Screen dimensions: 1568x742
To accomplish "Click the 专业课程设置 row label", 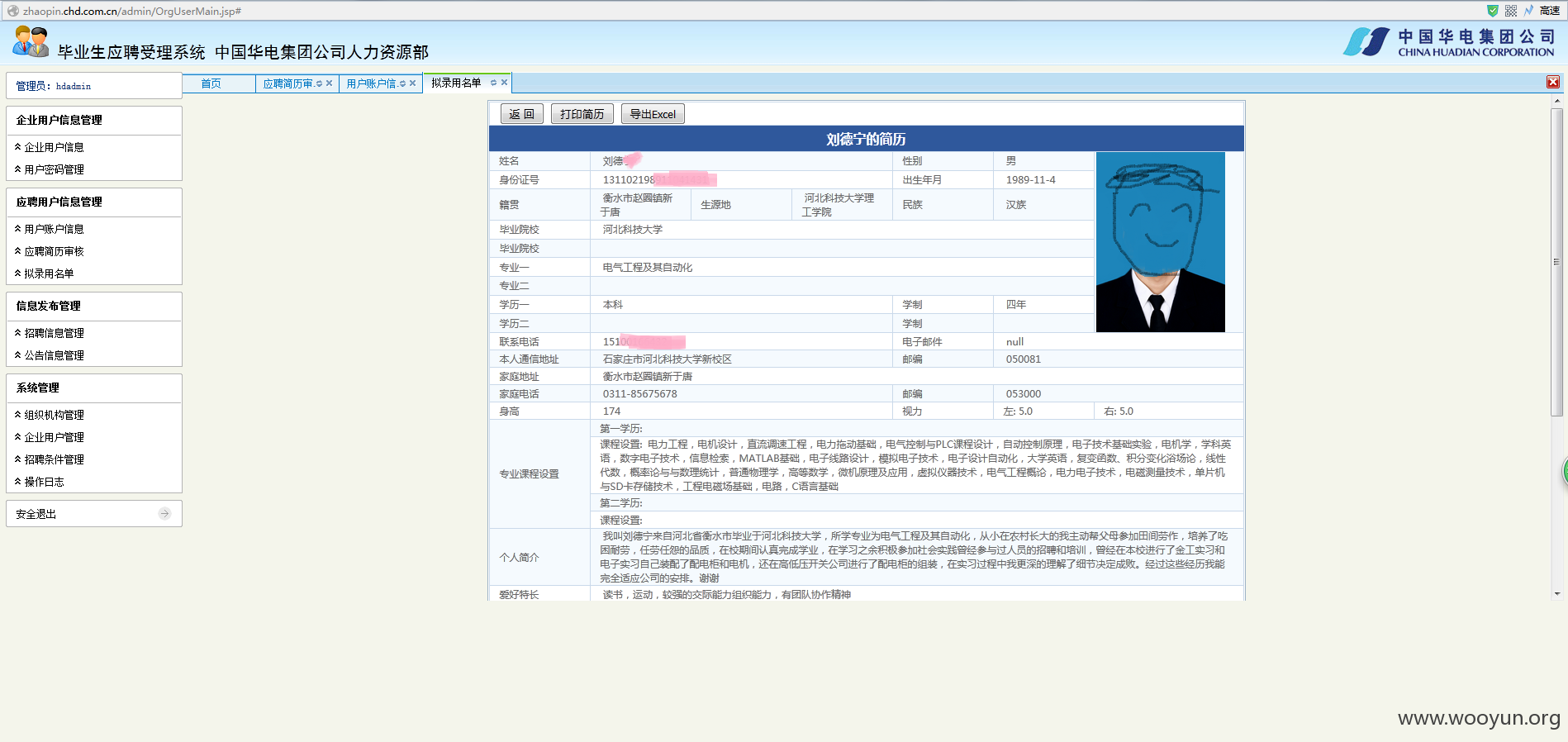I will pos(530,474).
